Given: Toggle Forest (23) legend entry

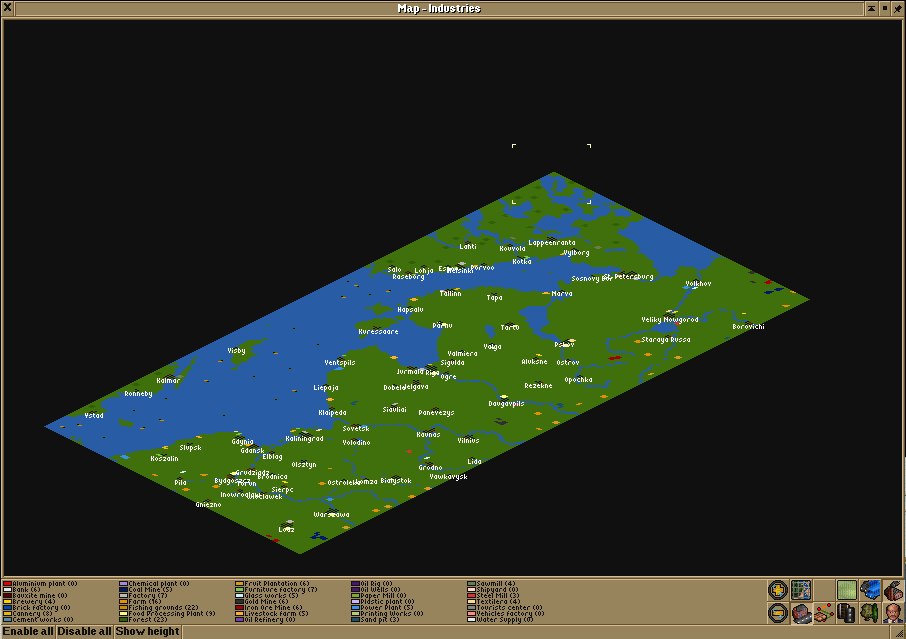Looking at the screenshot, I should [143, 619].
